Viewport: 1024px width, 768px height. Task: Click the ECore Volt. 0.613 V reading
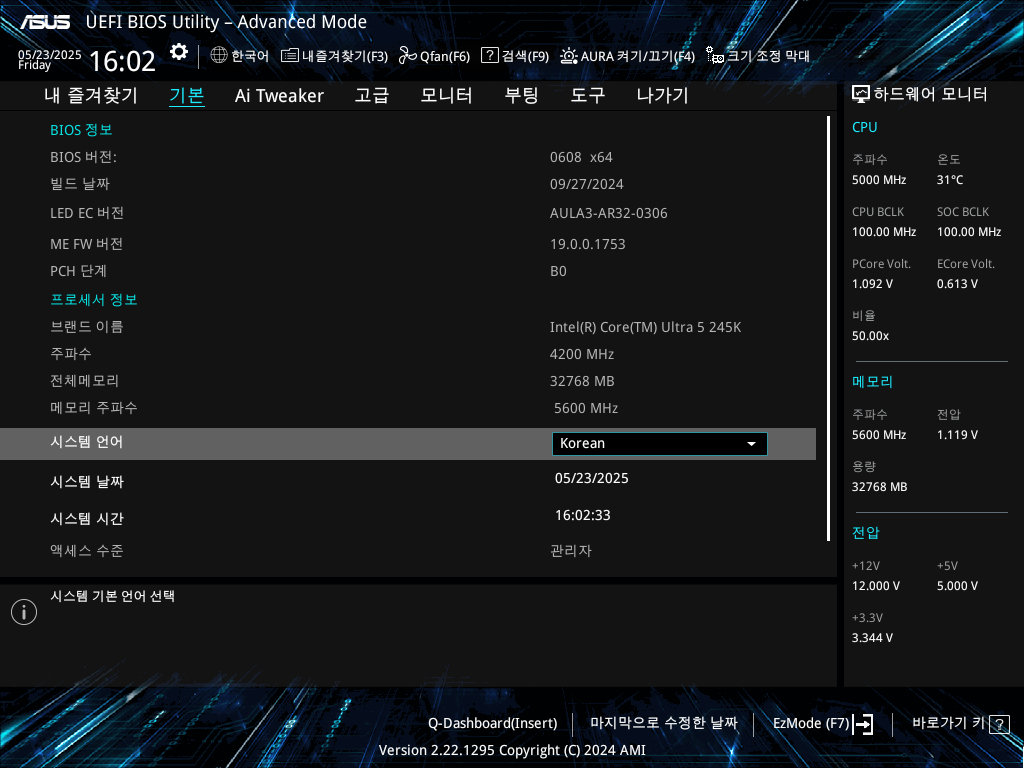957,284
